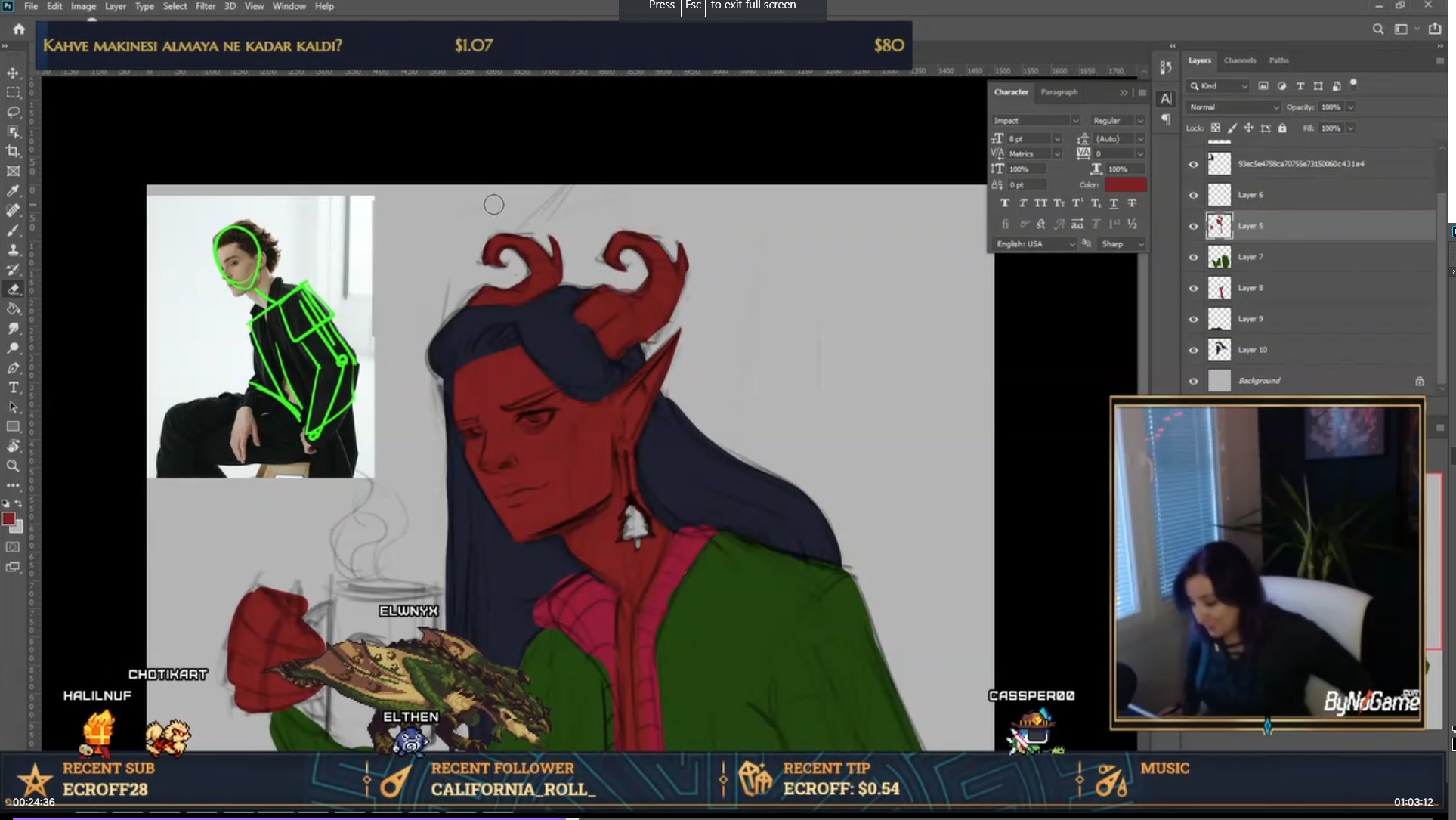Open the English: USA language dropdown

point(1034,244)
